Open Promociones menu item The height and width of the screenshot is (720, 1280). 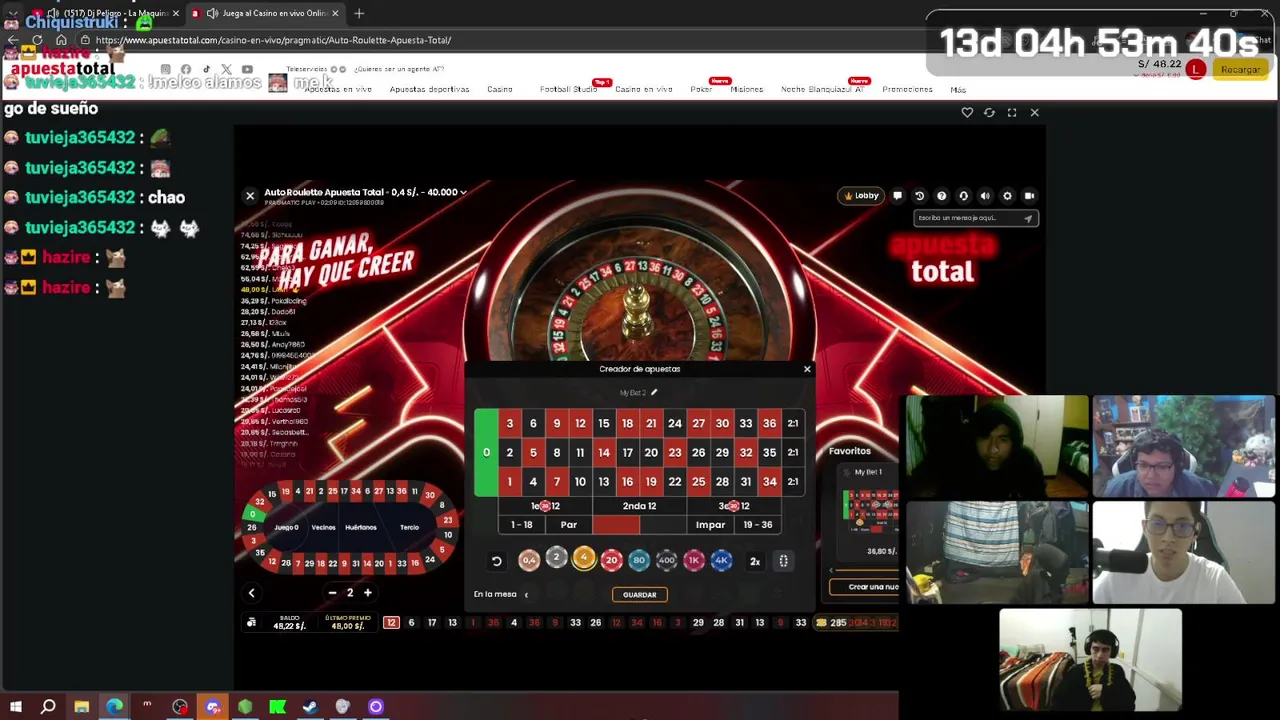click(x=907, y=89)
